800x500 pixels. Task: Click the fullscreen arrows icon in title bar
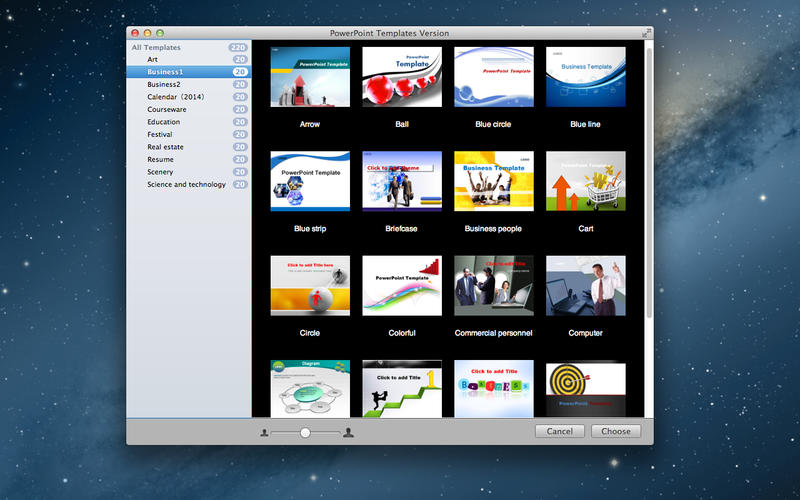coord(646,33)
